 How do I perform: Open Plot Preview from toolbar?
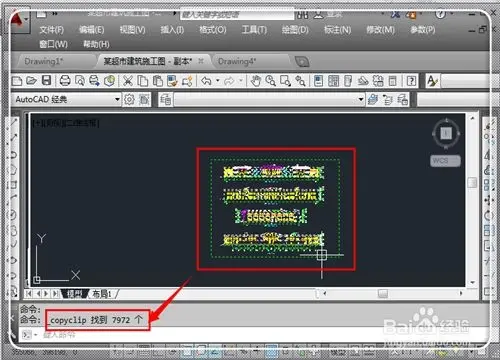pyautogui.click(x=80, y=81)
